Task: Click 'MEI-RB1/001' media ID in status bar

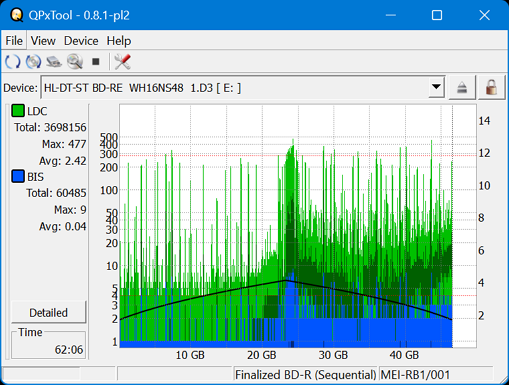Action: click(x=415, y=375)
